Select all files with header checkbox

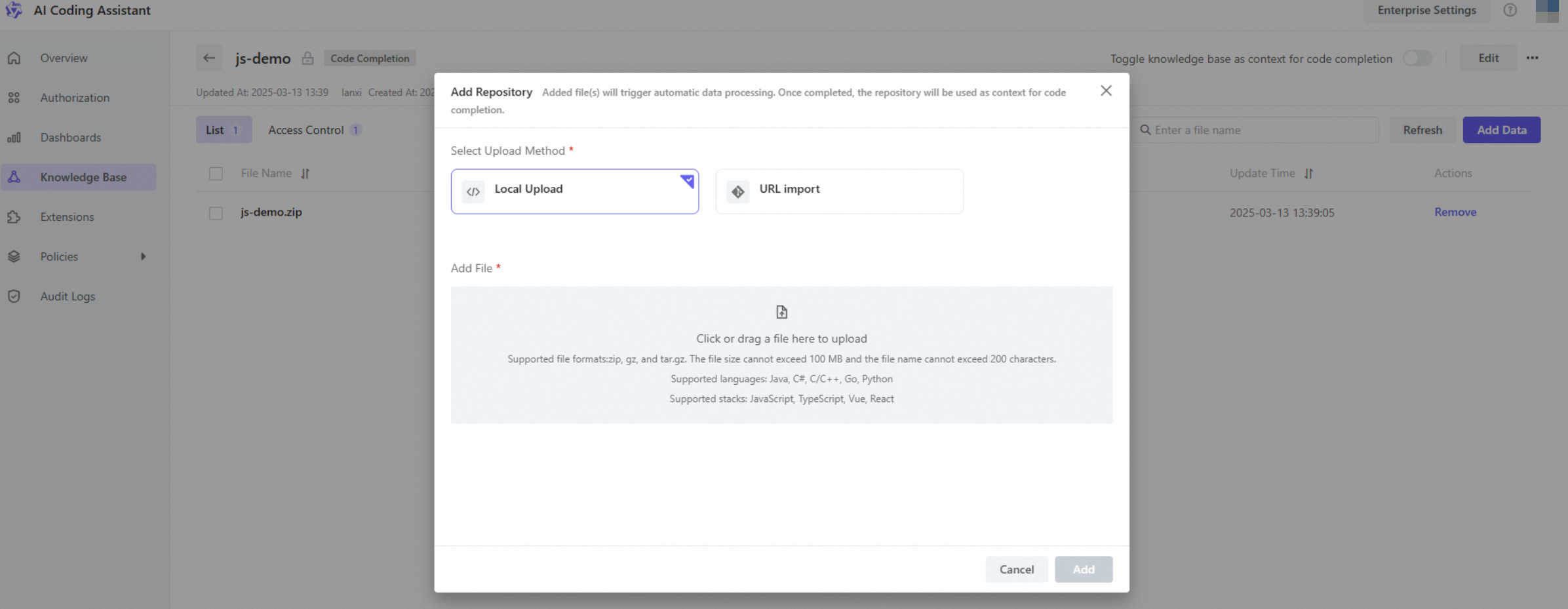click(x=216, y=174)
